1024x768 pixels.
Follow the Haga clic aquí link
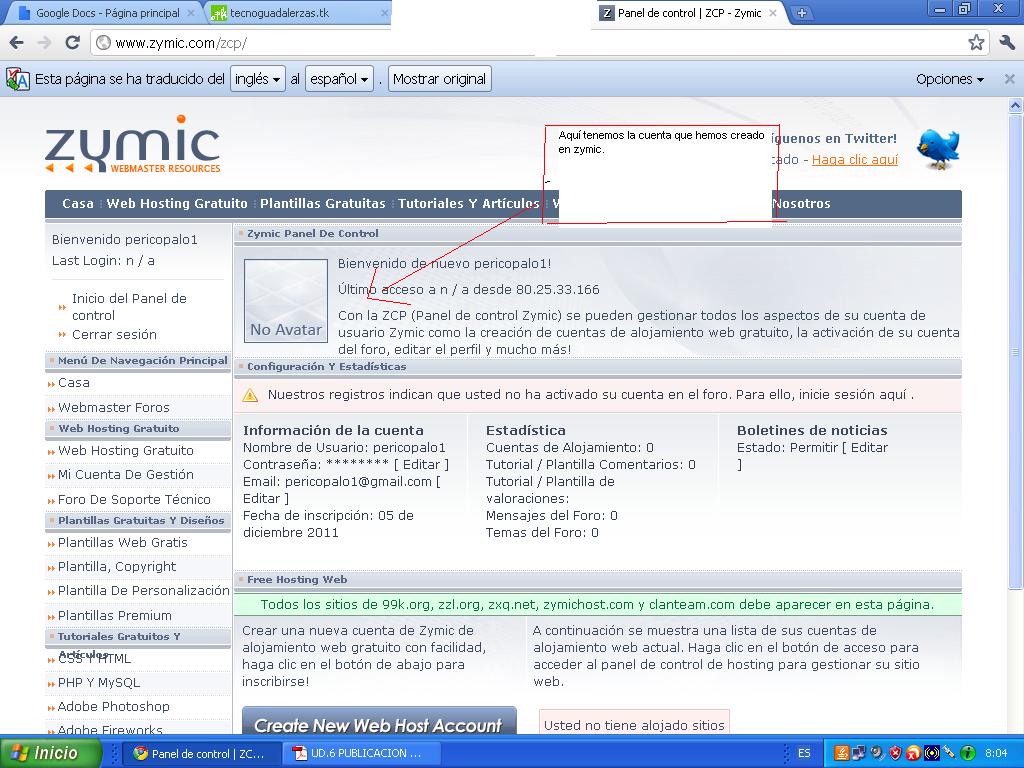click(855, 159)
